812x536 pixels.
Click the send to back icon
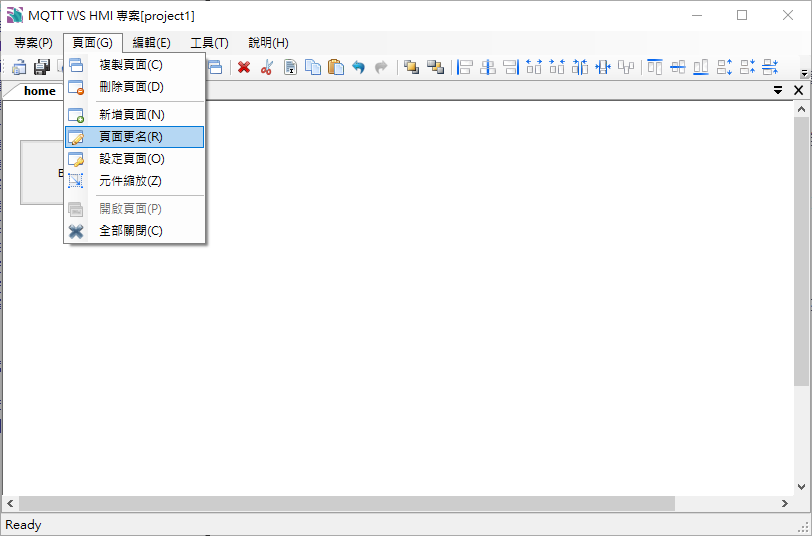tap(435, 67)
